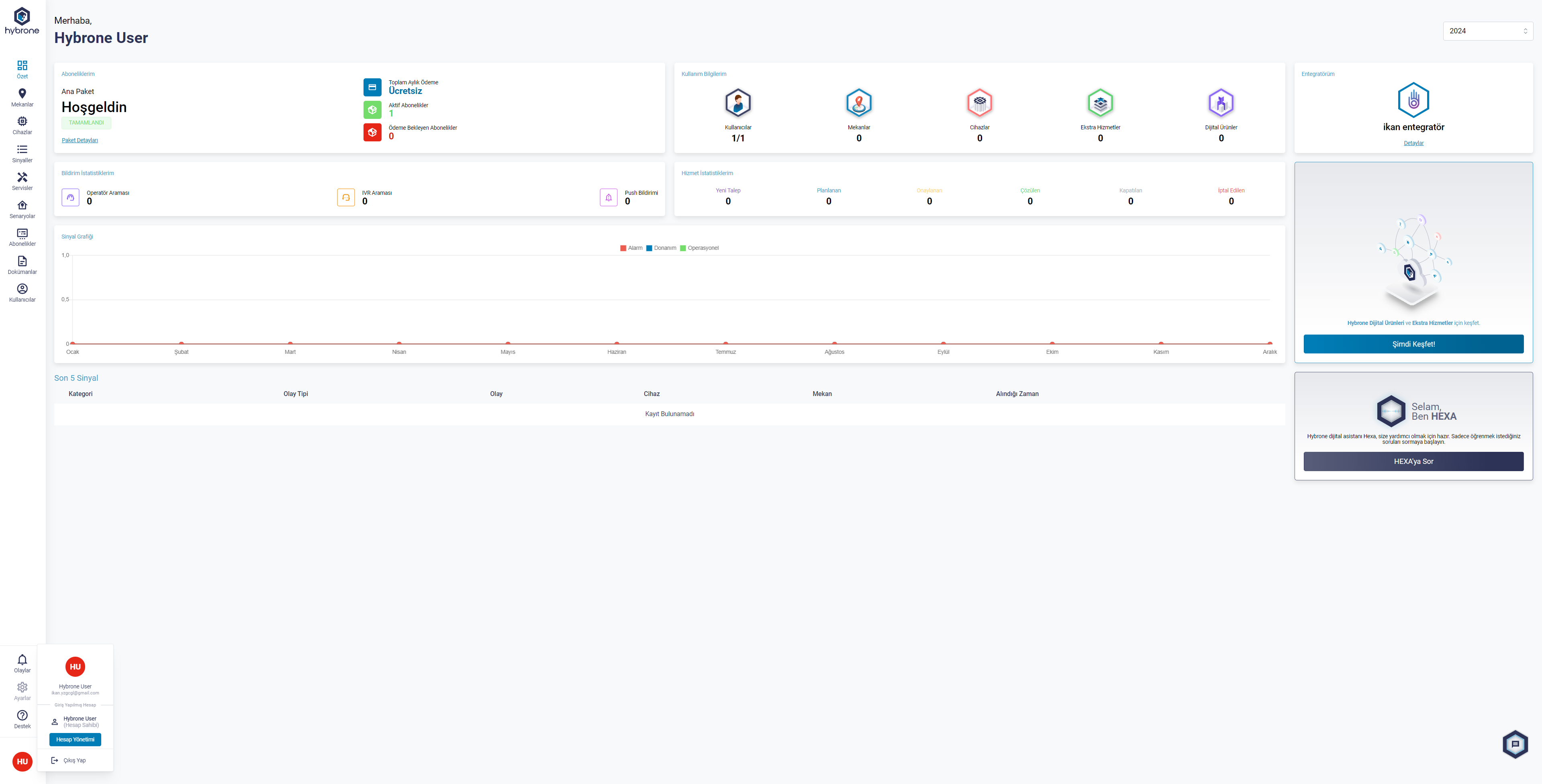Open the Mekanlar location pin icon

(x=22, y=94)
